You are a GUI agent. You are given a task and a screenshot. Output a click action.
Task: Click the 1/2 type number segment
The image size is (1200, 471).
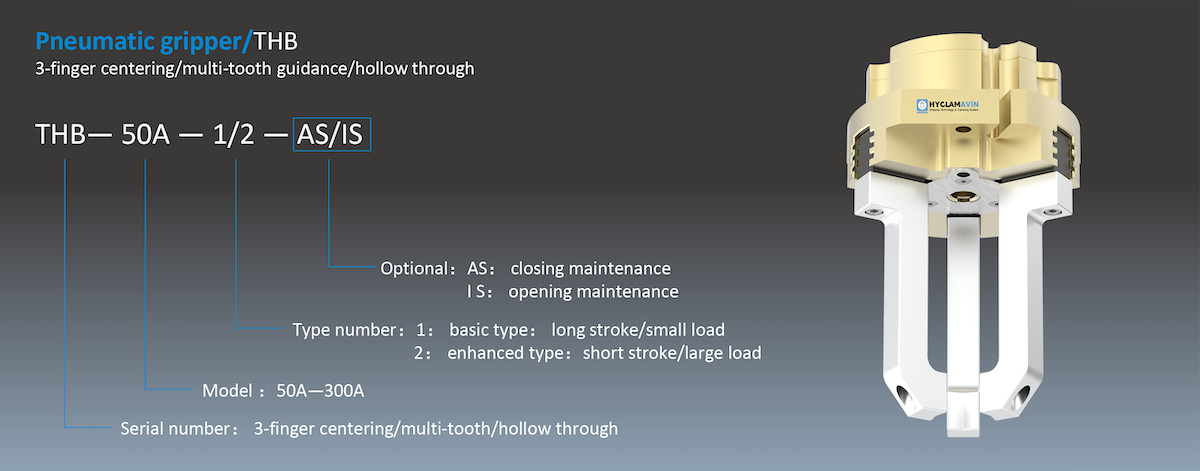coord(235,135)
